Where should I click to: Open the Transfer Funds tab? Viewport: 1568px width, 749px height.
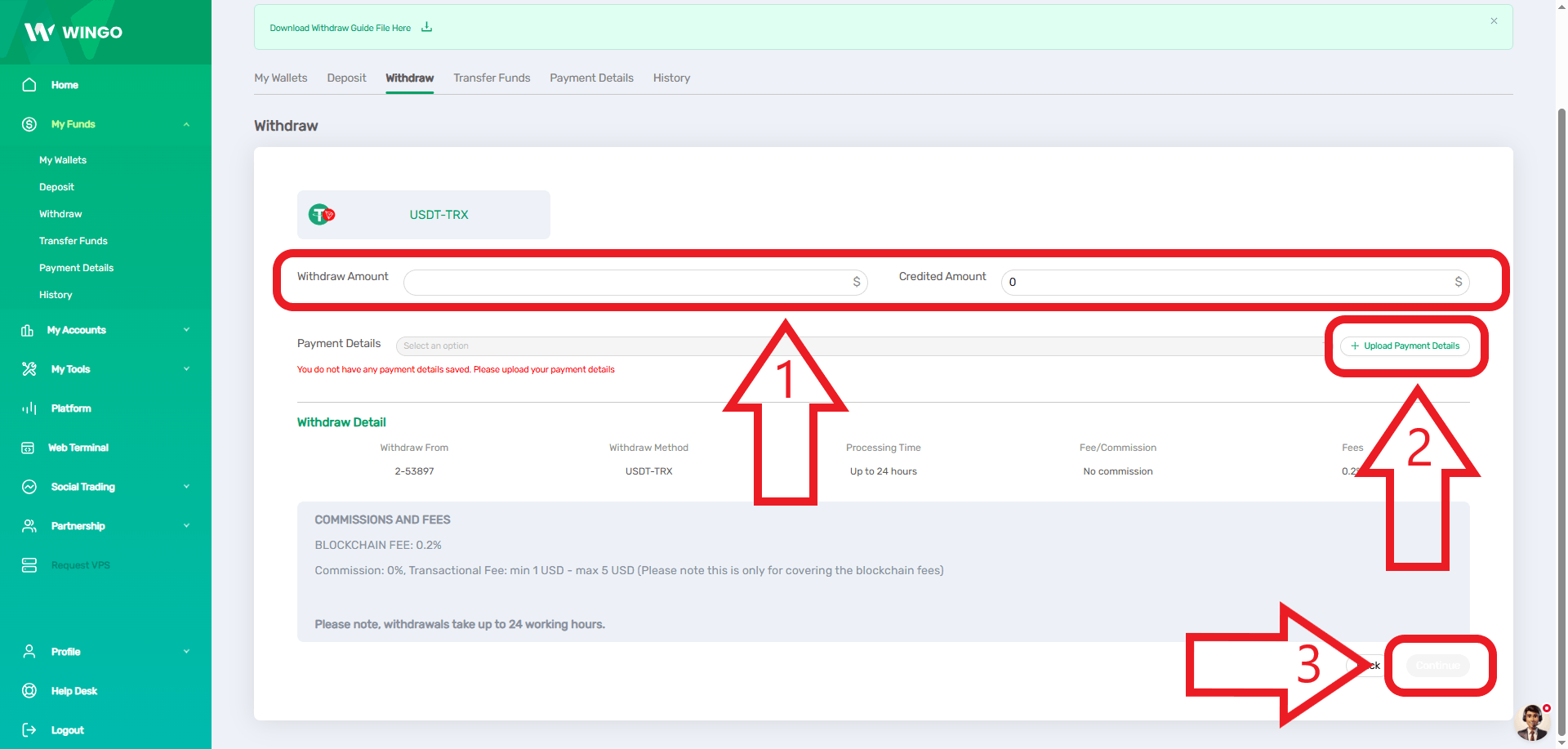[x=492, y=78]
